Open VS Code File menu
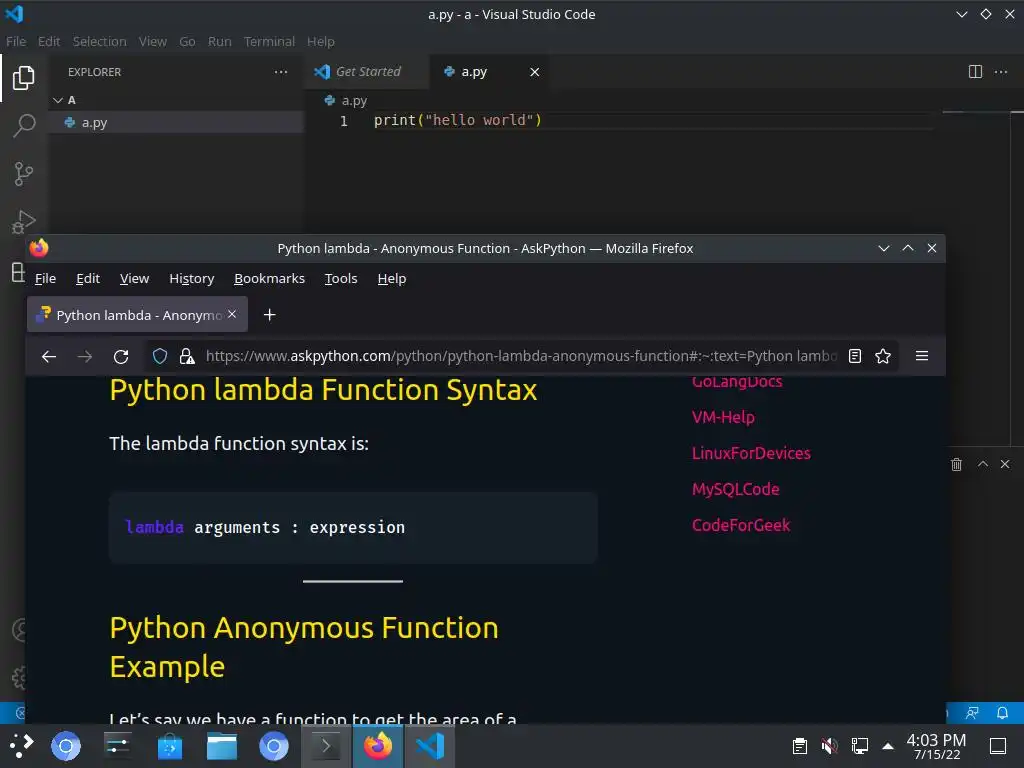 [x=16, y=41]
